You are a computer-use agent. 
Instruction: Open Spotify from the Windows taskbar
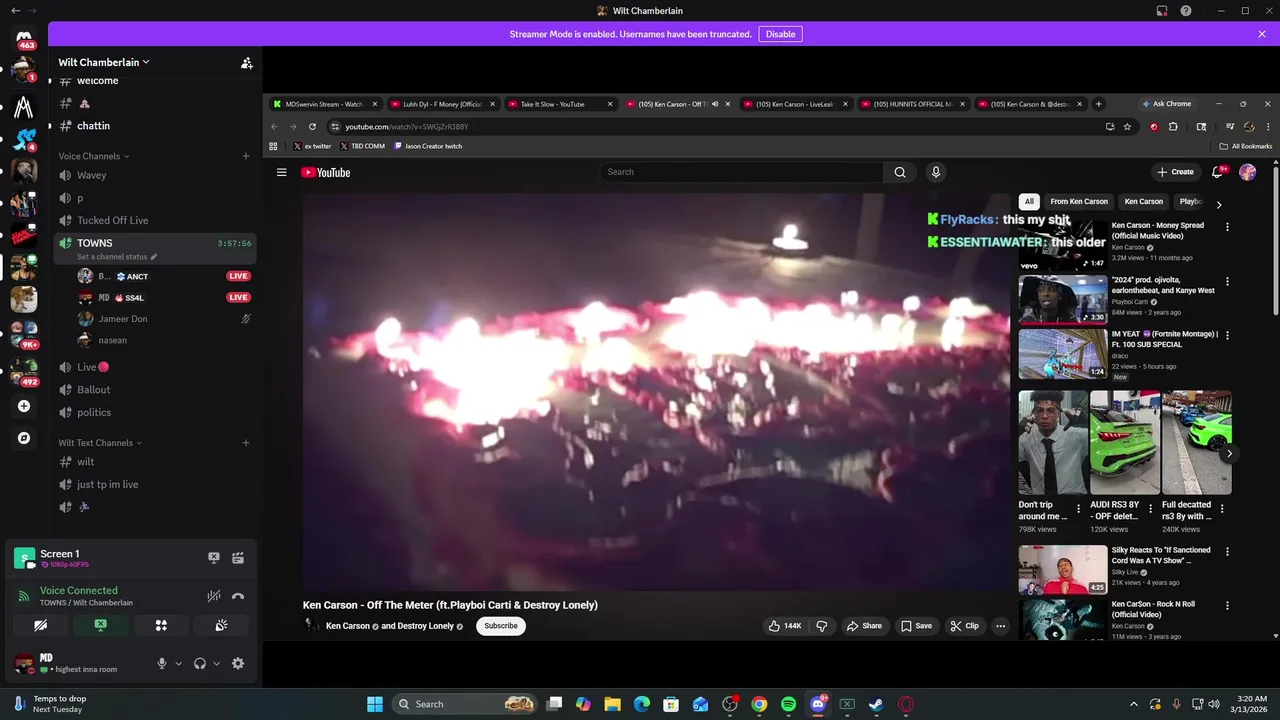pyautogui.click(x=788, y=704)
